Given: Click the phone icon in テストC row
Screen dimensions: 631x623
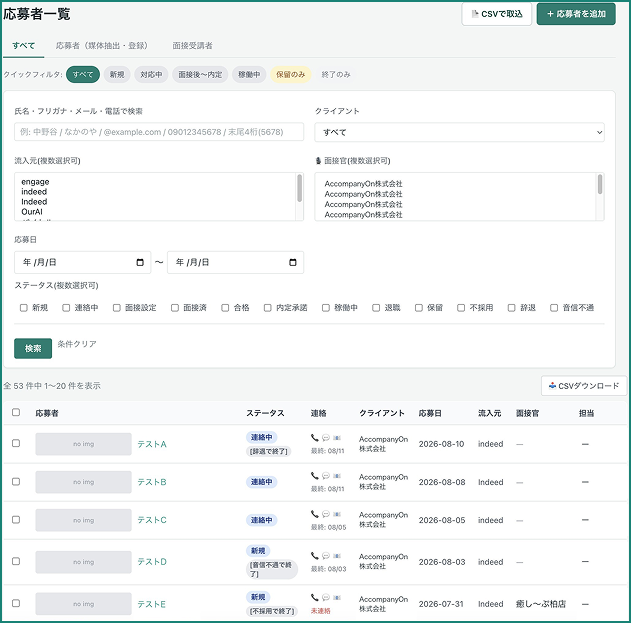Looking at the screenshot, I should (315, 514).
